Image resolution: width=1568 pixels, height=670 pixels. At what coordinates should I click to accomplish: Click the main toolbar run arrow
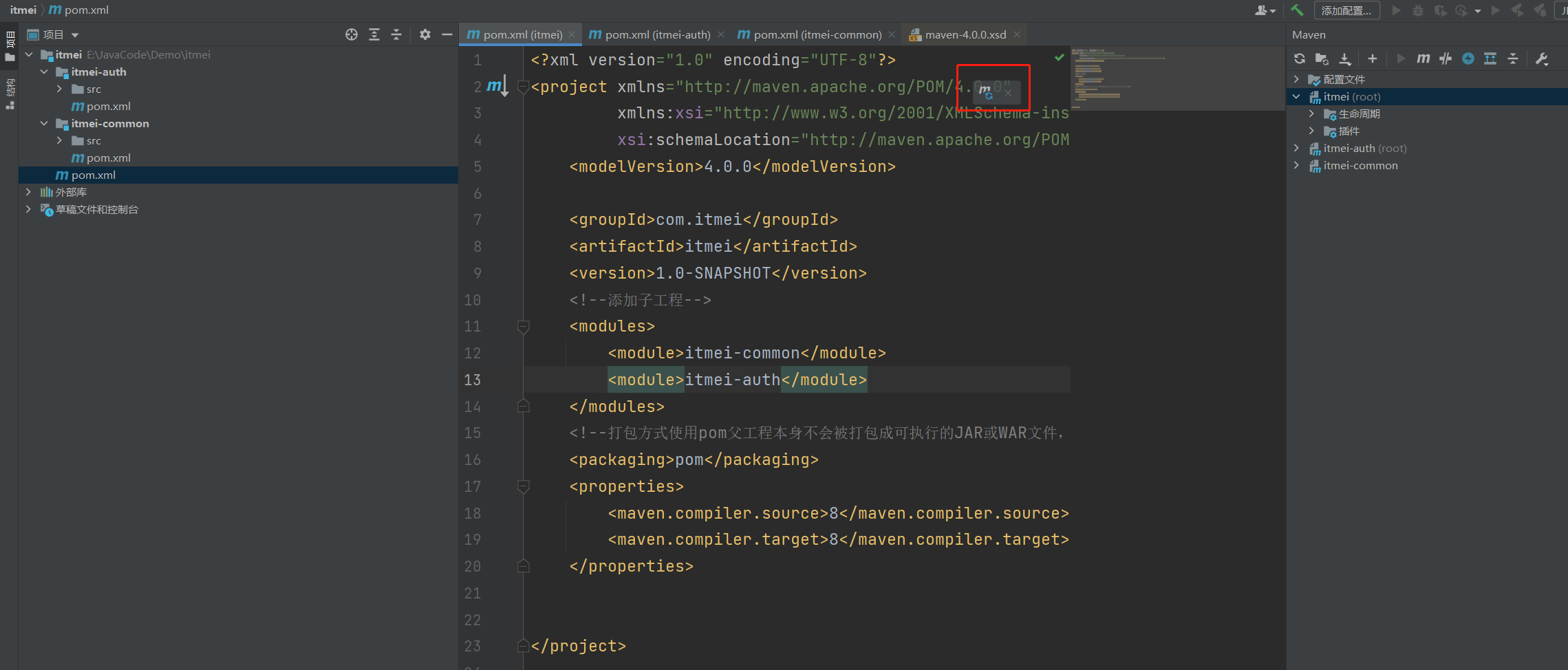point(1396,10)
